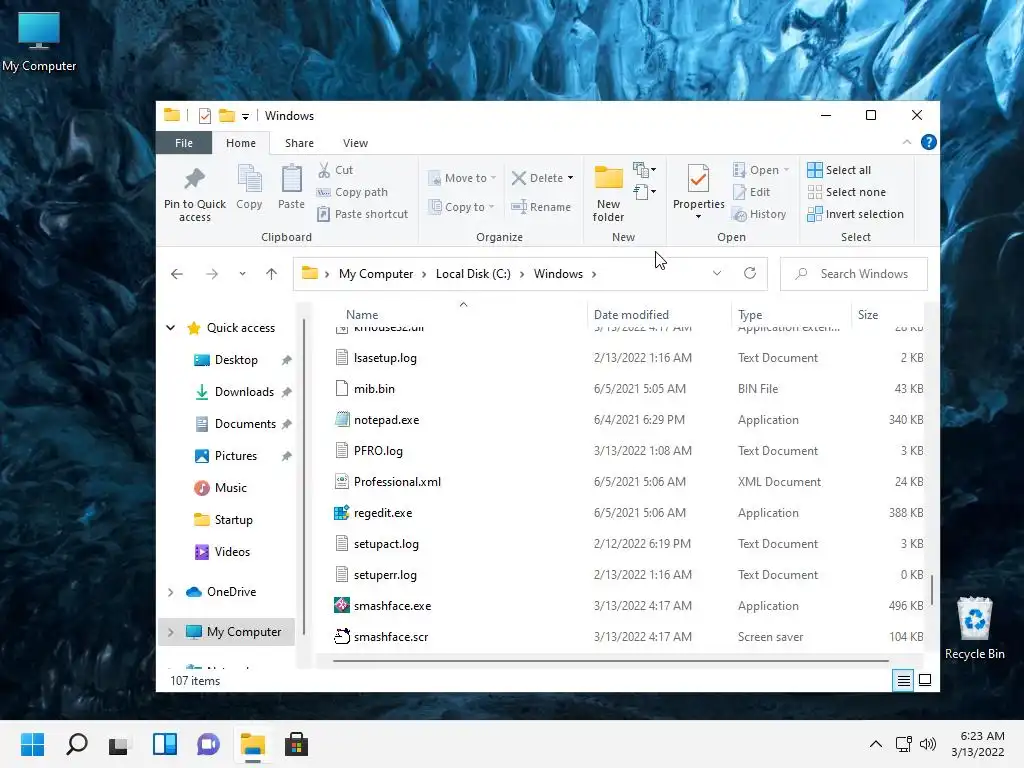Expand the OneDrive tree node
The width and height of the screenshot is (1024, 768).
click(170, 592)
